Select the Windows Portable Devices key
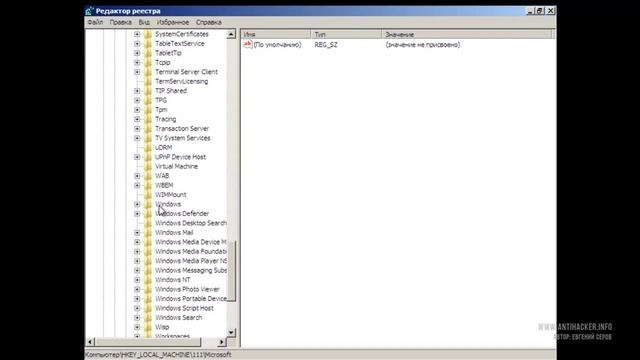The height and width of the screenshot is (360, 640). [191, 298]
